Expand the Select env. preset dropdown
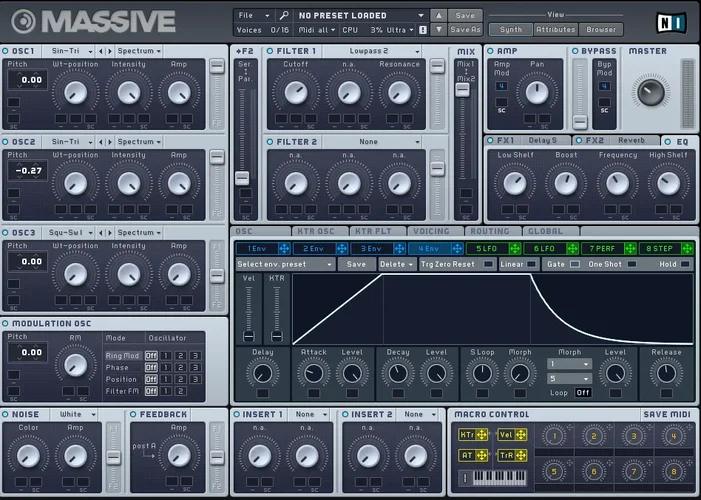The height and width of the screenshot is (500, 701). click(x=284, y=264)
